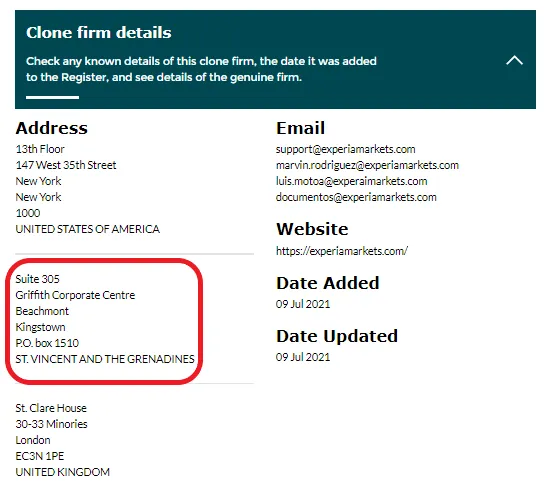The image size is (548, 488).
Task: Click the Address heading
Action: pyautogui.click(x=51, y=128)
